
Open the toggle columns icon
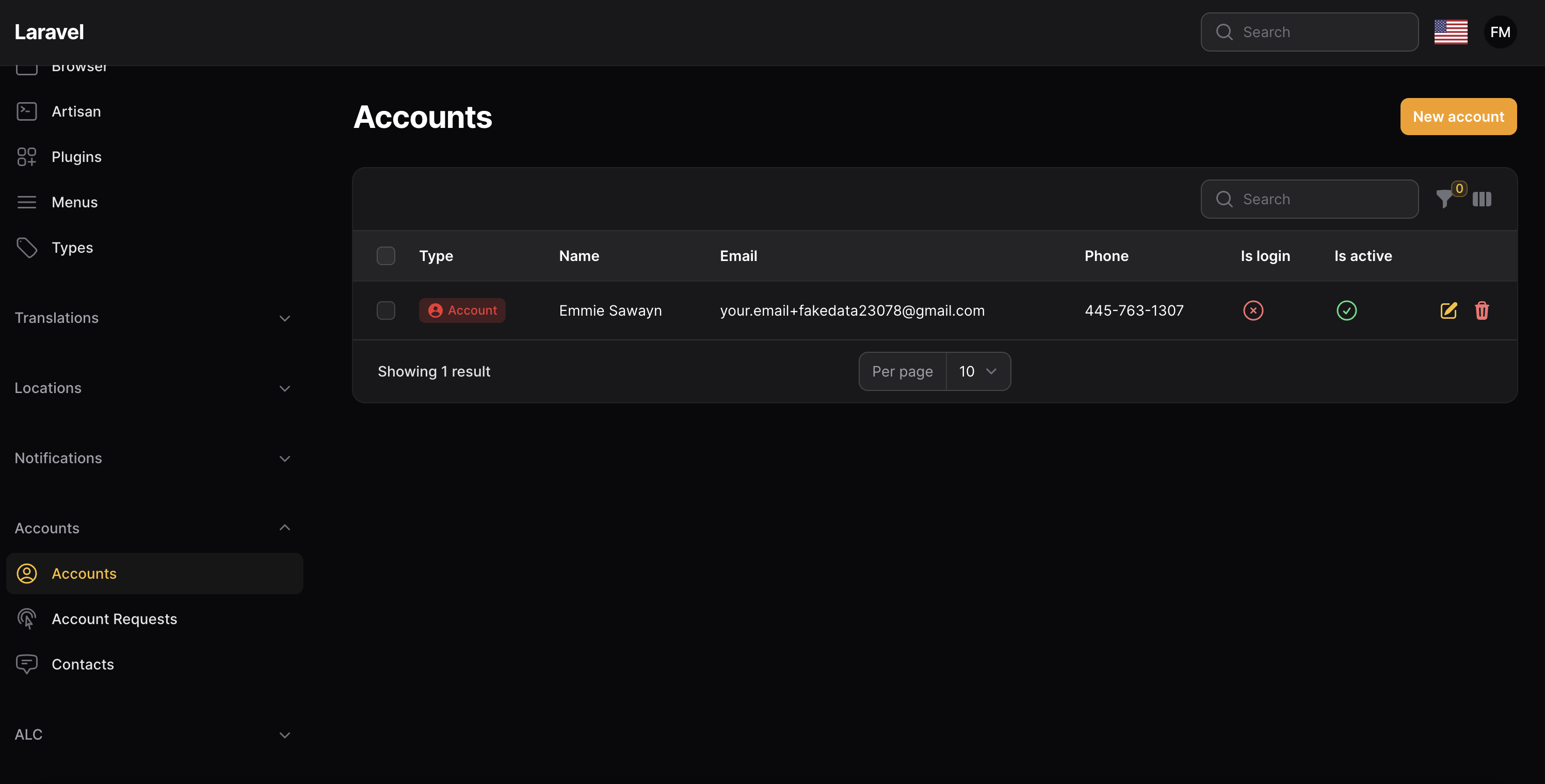pos(1482,199)
